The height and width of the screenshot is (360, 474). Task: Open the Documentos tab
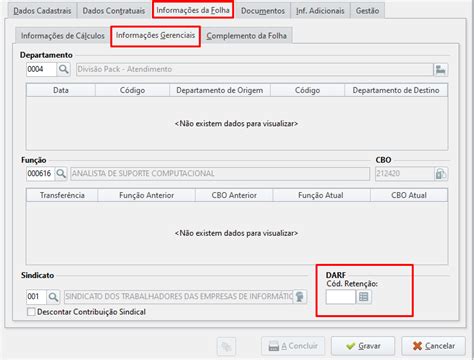click(x=263, y=11)
